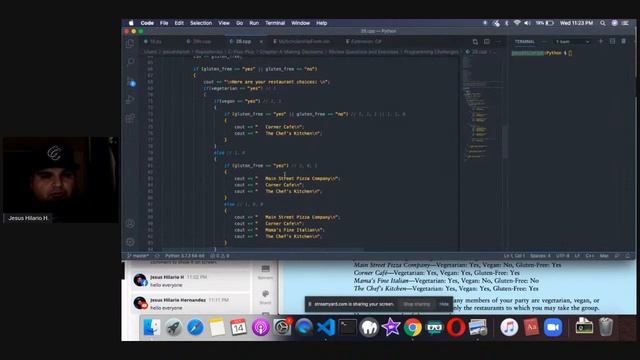The width and height of the screenshot is (640, 360).
Task: Click the open changes icon in editor toolbar
Action: [475, 42]
